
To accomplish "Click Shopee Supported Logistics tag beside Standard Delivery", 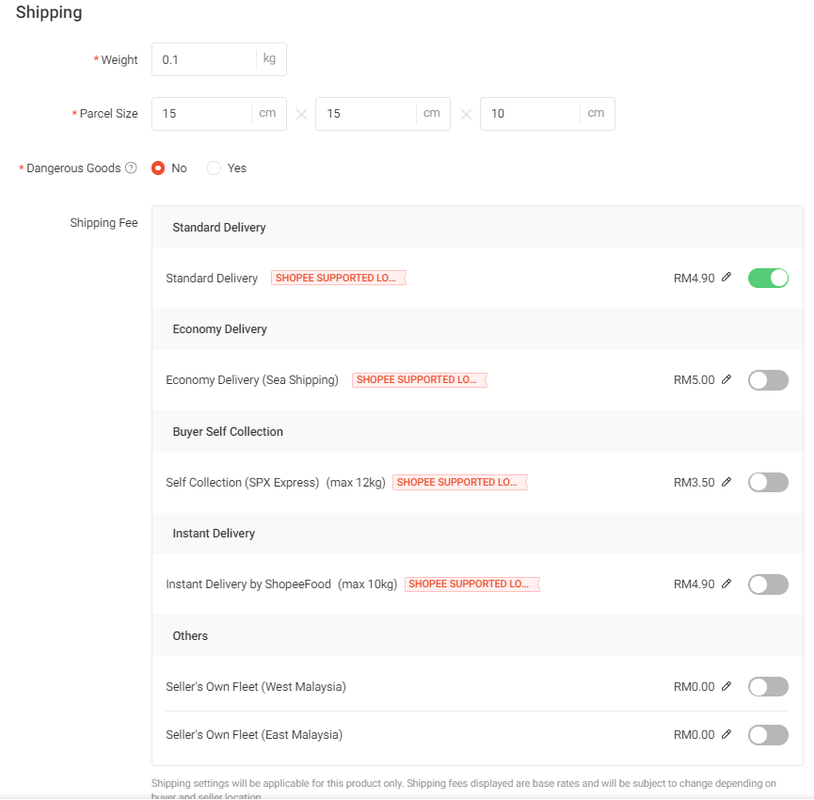I will pos(338,278).
